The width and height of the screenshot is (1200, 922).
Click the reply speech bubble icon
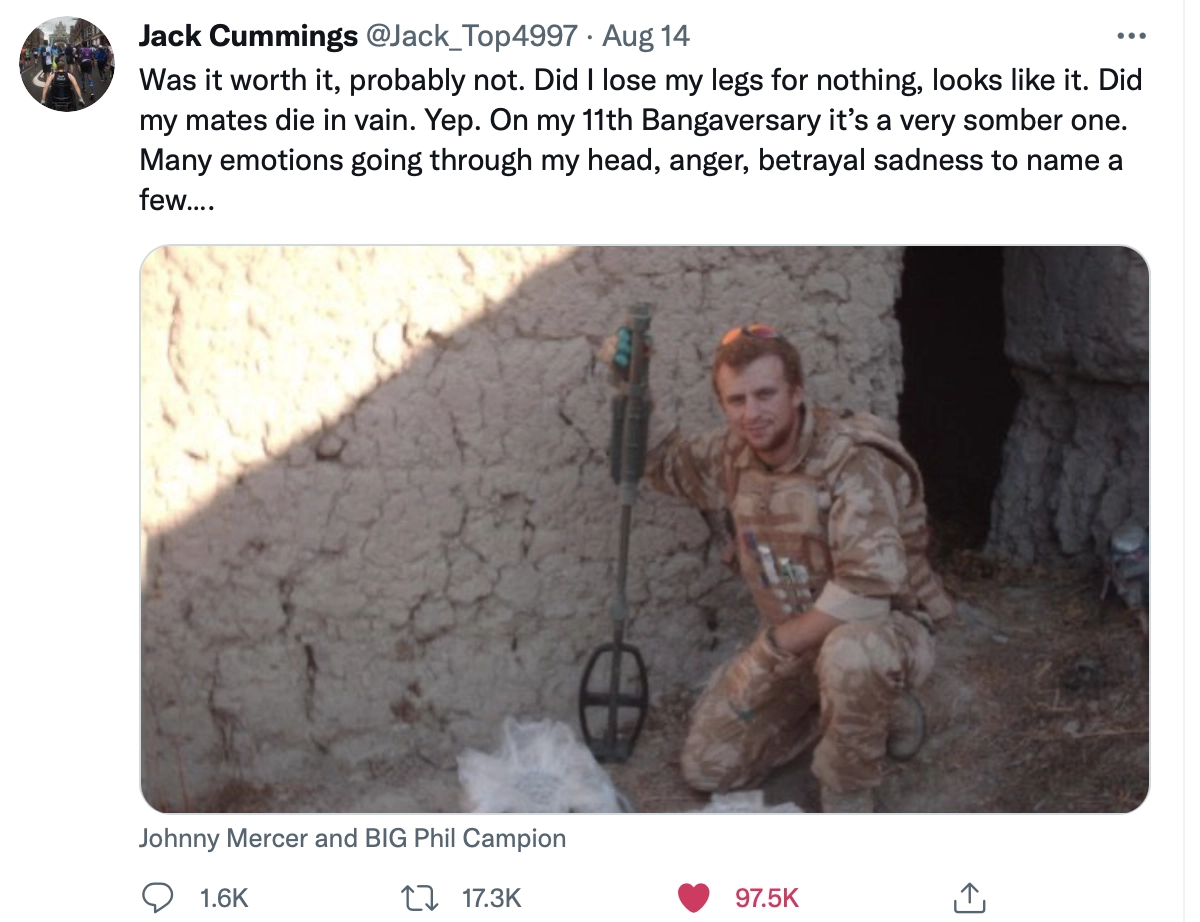click(158, 897)
